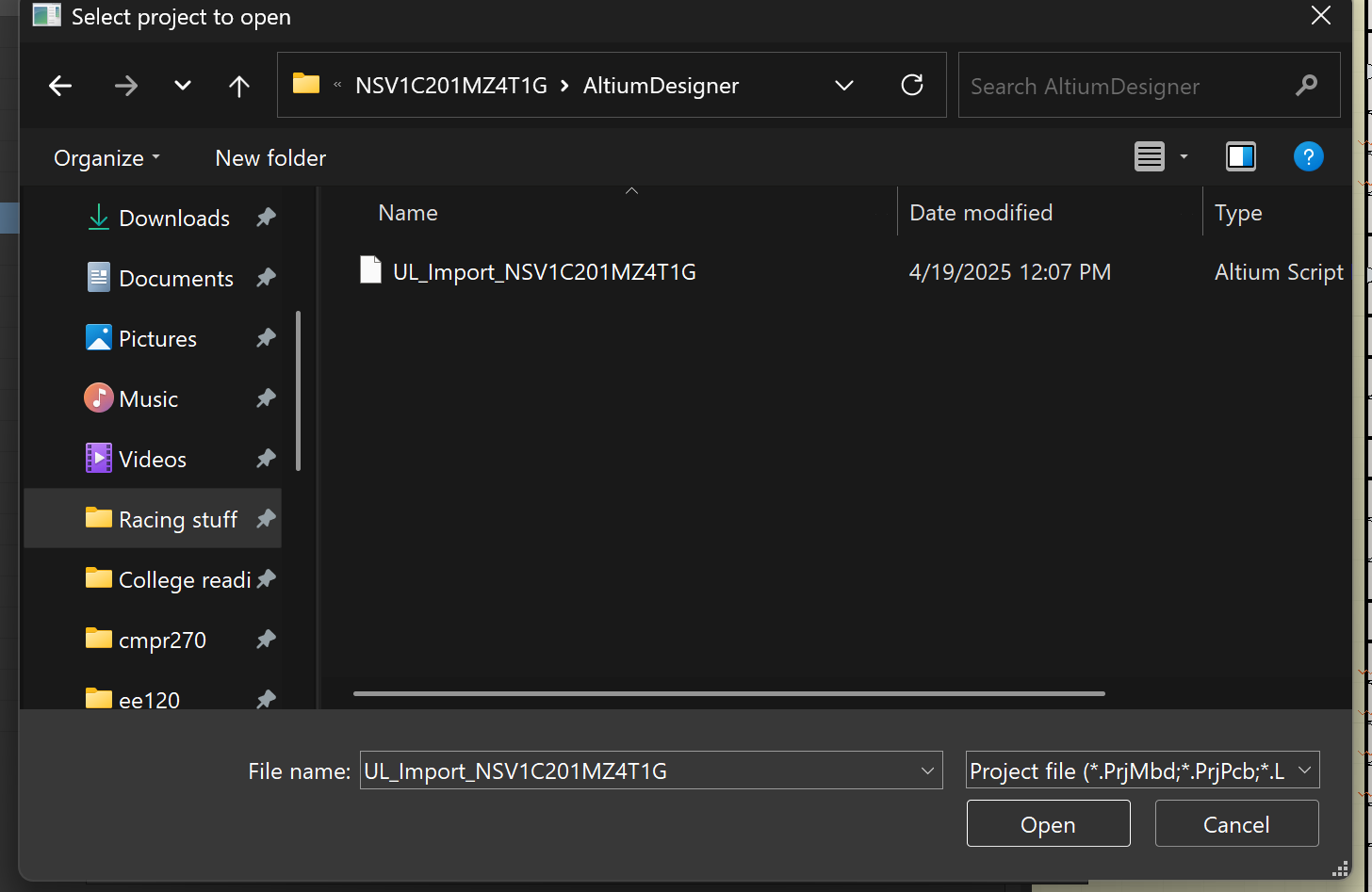Open previous locations dropdown in address bar
This screenshot has width=1372, height=892.
[844, 86]
